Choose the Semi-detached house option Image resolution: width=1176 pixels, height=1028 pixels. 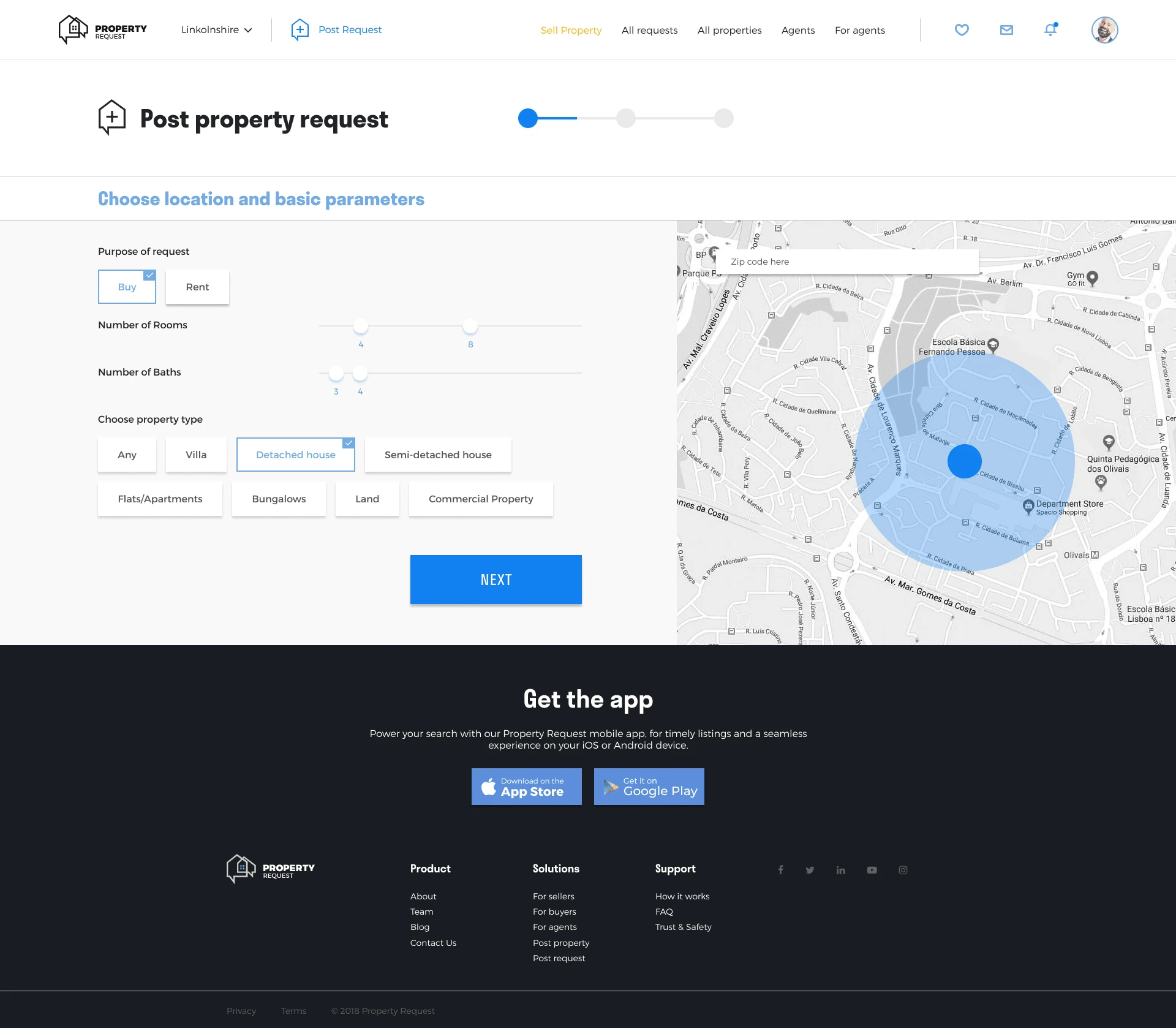pos(437,455)
